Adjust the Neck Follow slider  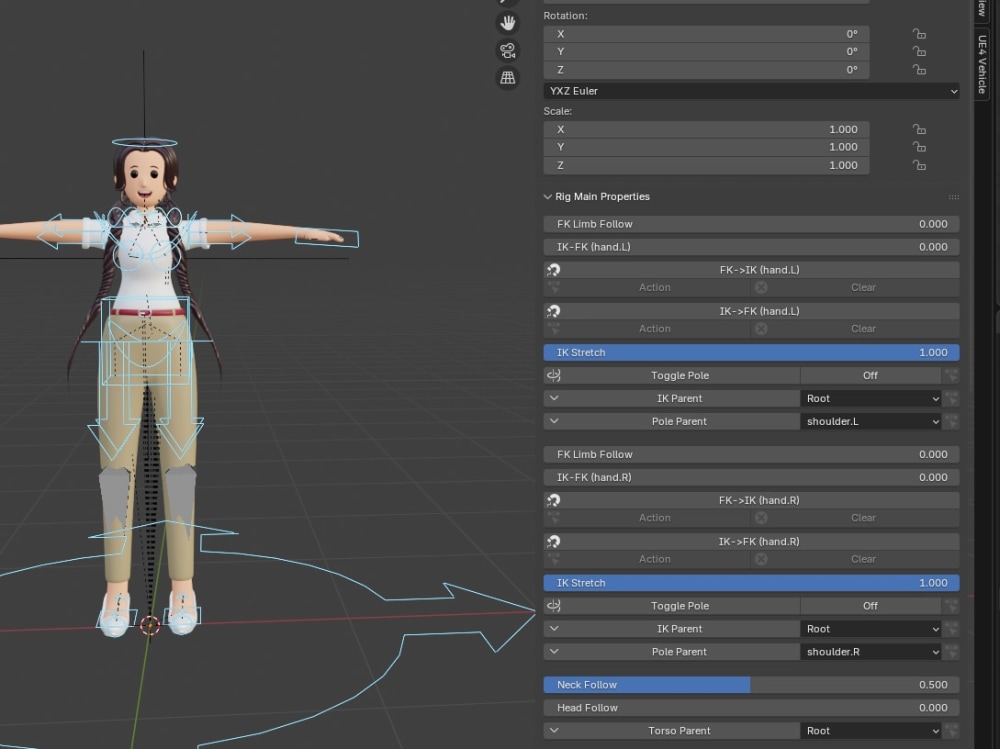[x=751, y=685]
